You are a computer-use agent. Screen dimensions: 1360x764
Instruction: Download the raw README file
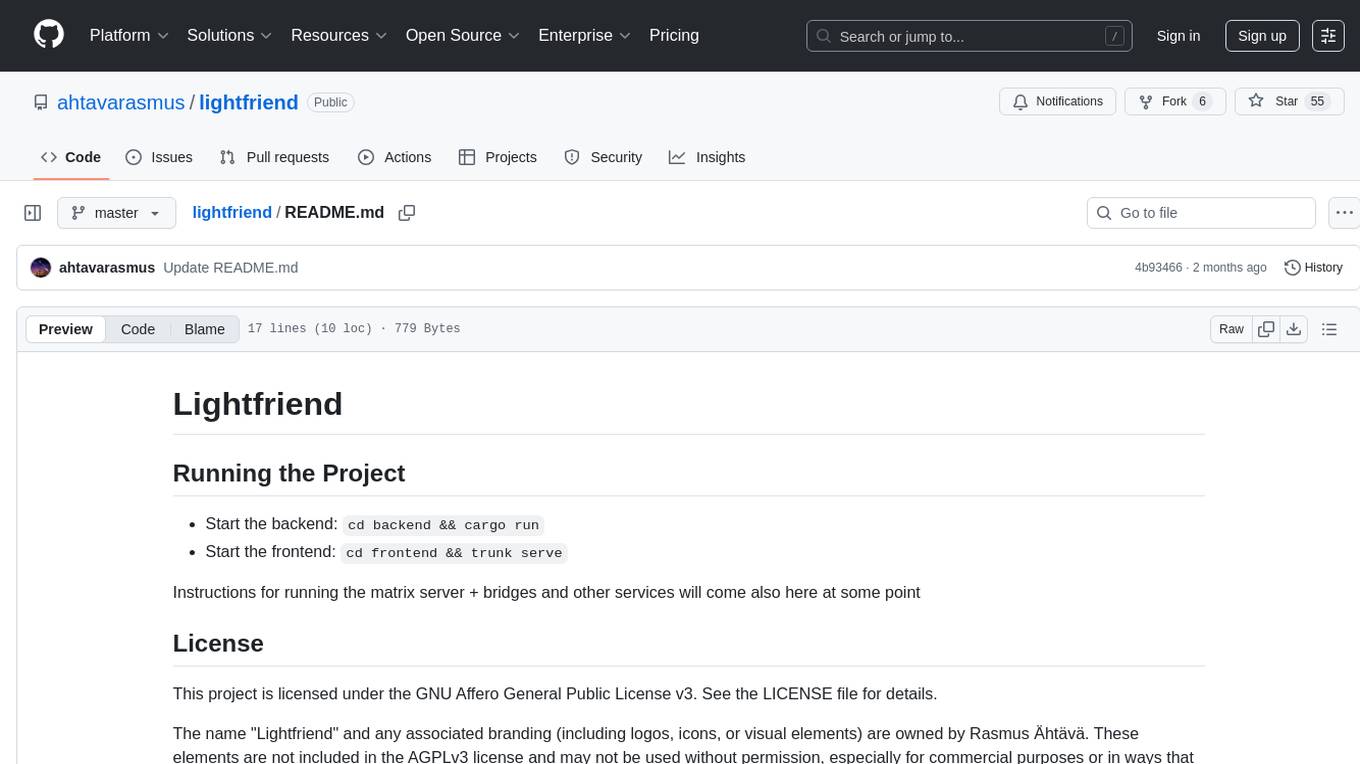[1293, 329]
